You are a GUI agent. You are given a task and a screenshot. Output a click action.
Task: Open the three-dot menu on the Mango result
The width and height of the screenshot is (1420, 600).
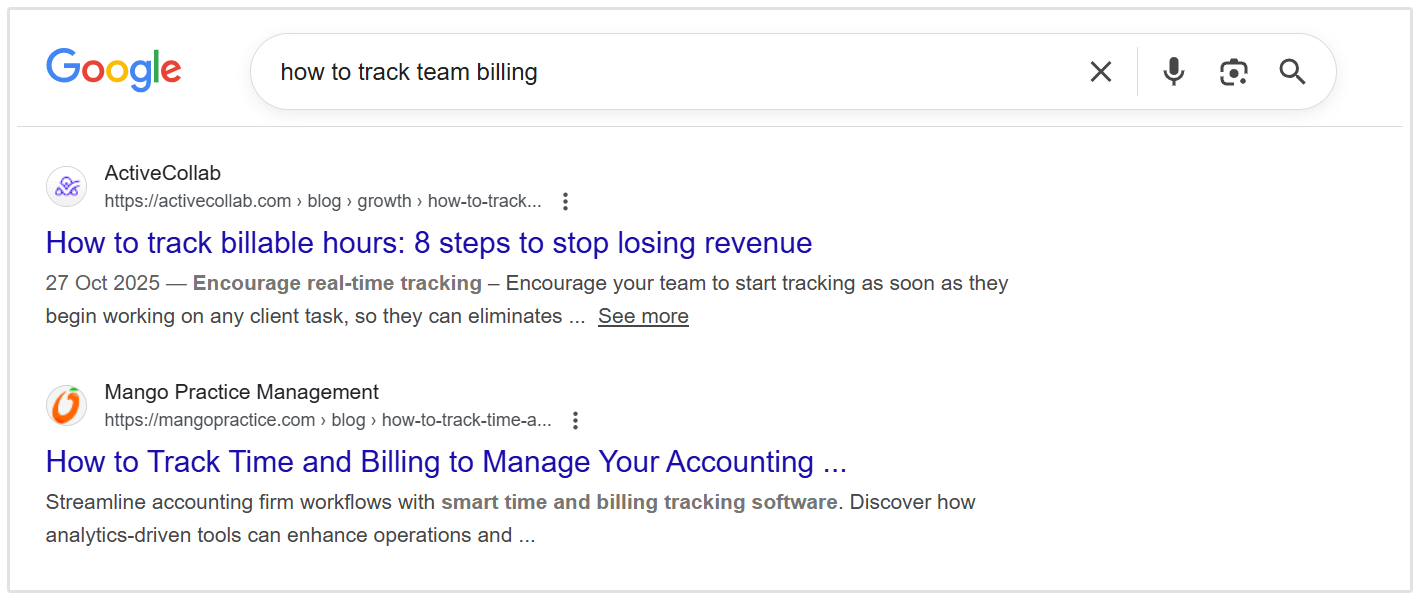click(576, 420)
